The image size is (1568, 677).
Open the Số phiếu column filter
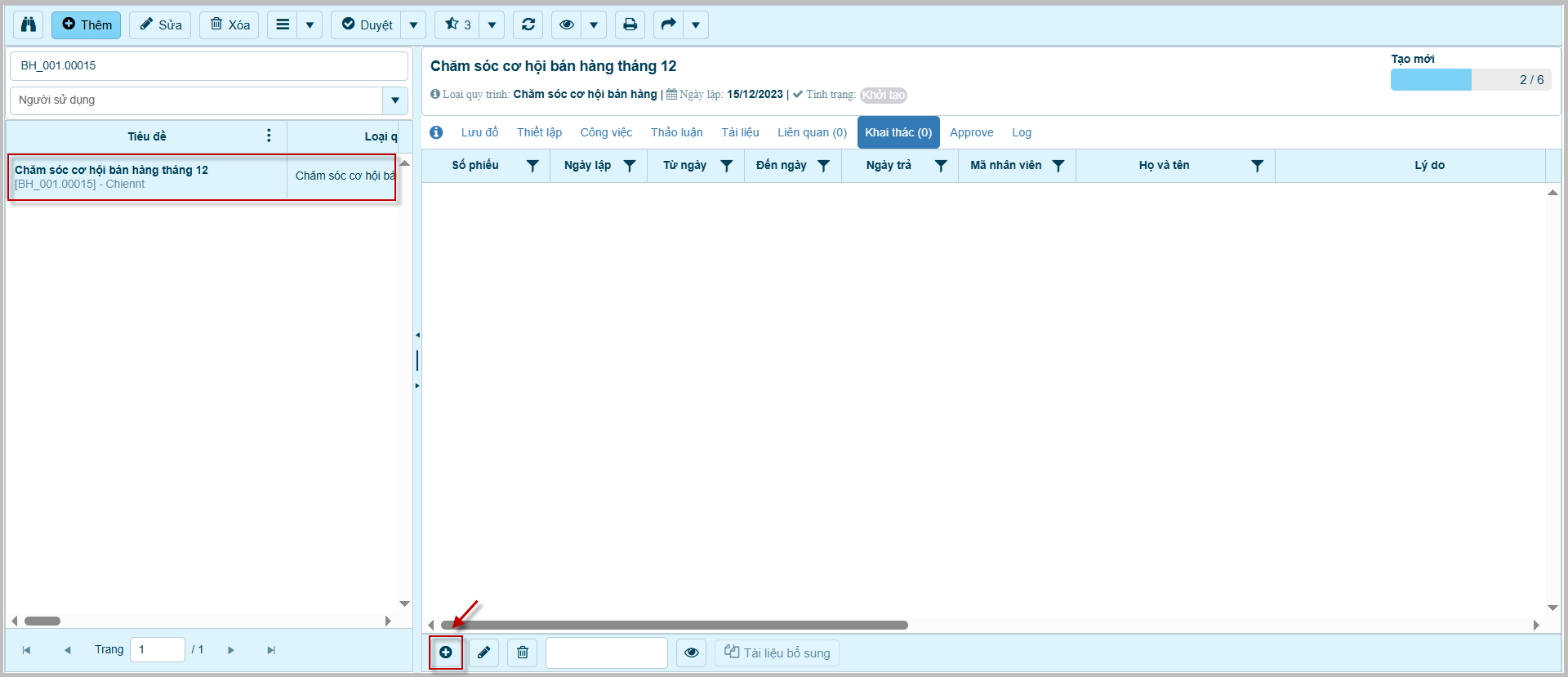(x=532, y=166)
